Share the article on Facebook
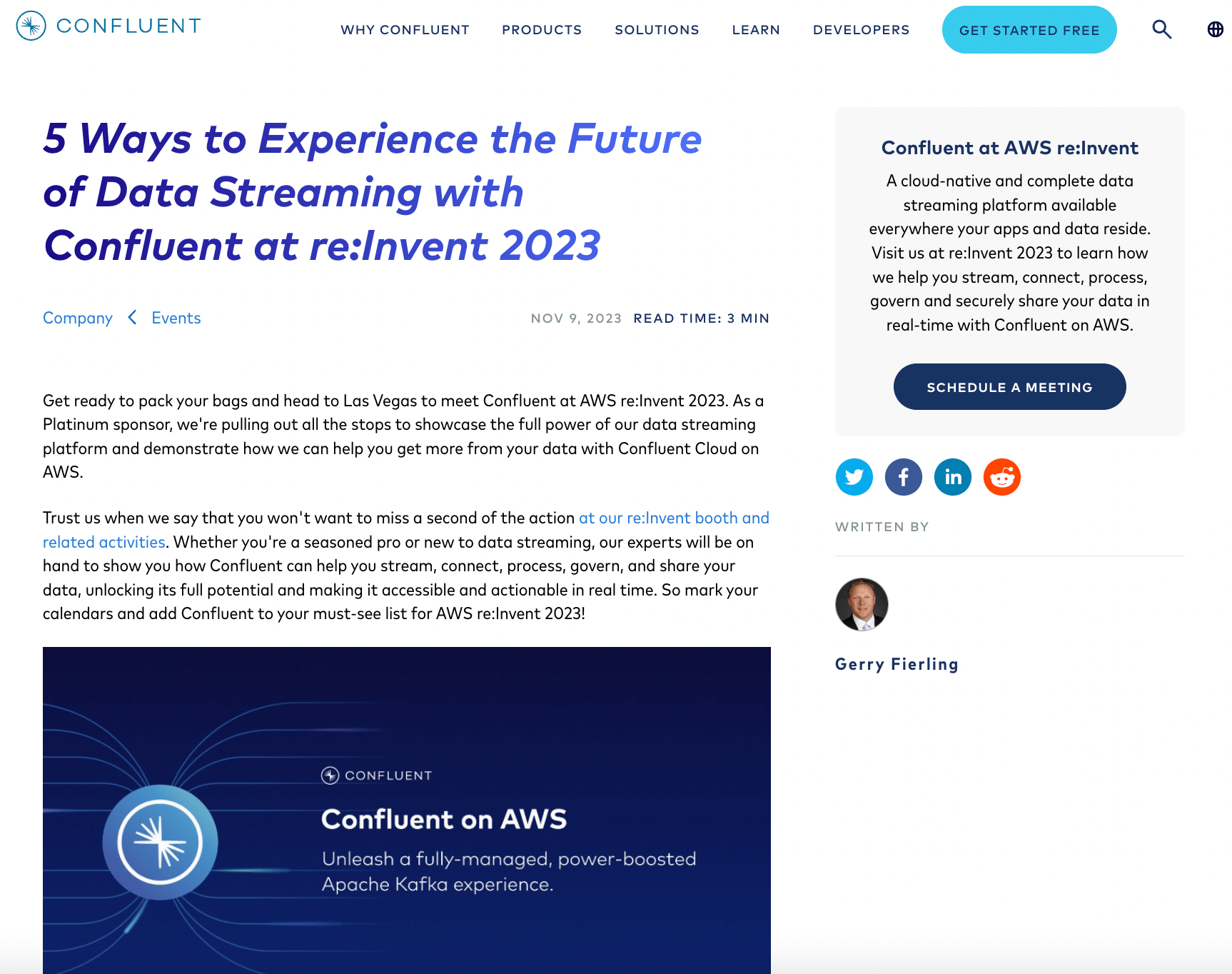 (904, 477)
